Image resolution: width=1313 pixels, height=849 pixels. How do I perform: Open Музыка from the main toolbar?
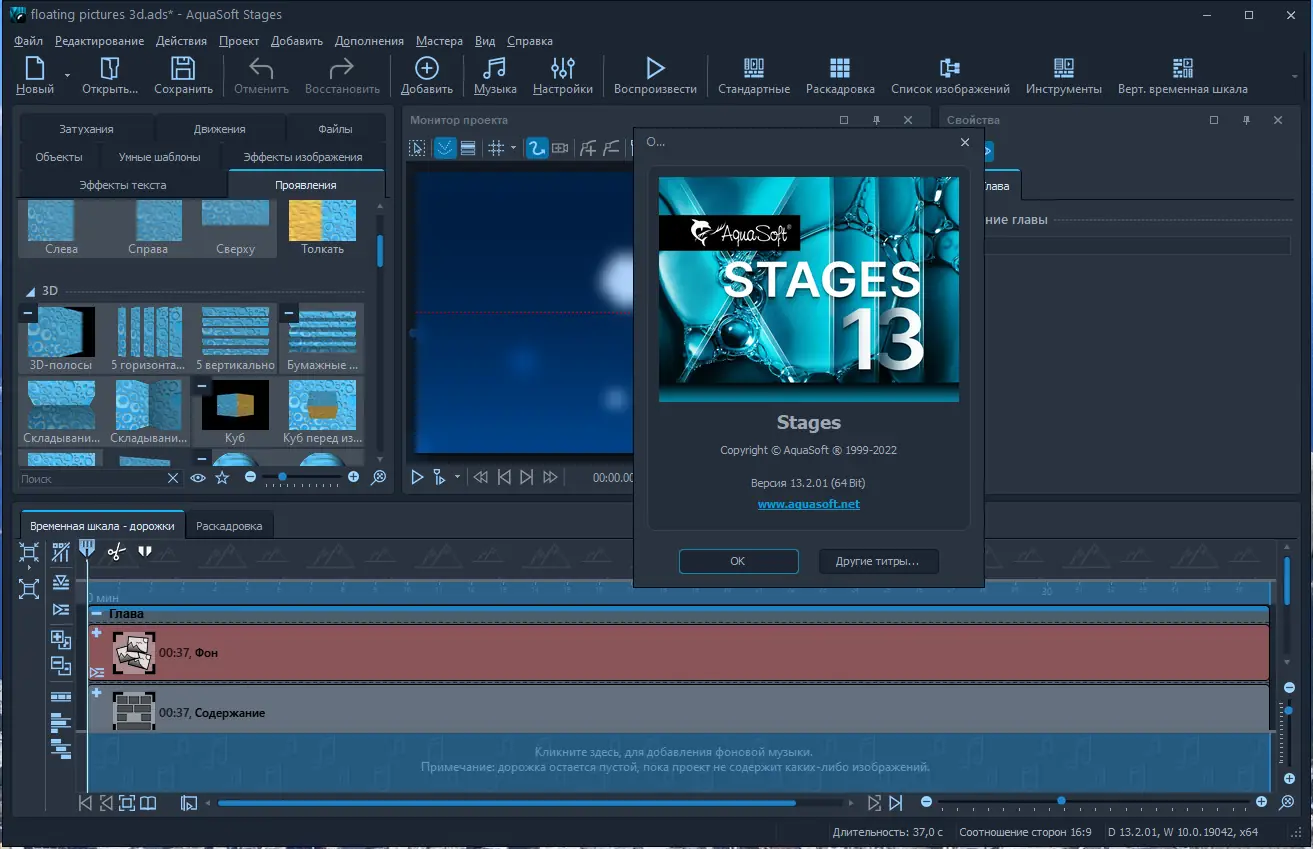494,75
